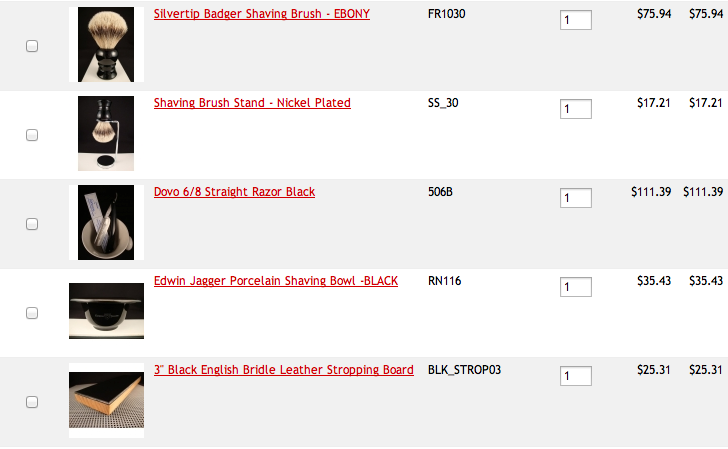Focus quantity field for item 506B
The image size is (728, 449).
click(x=576, y=198)
